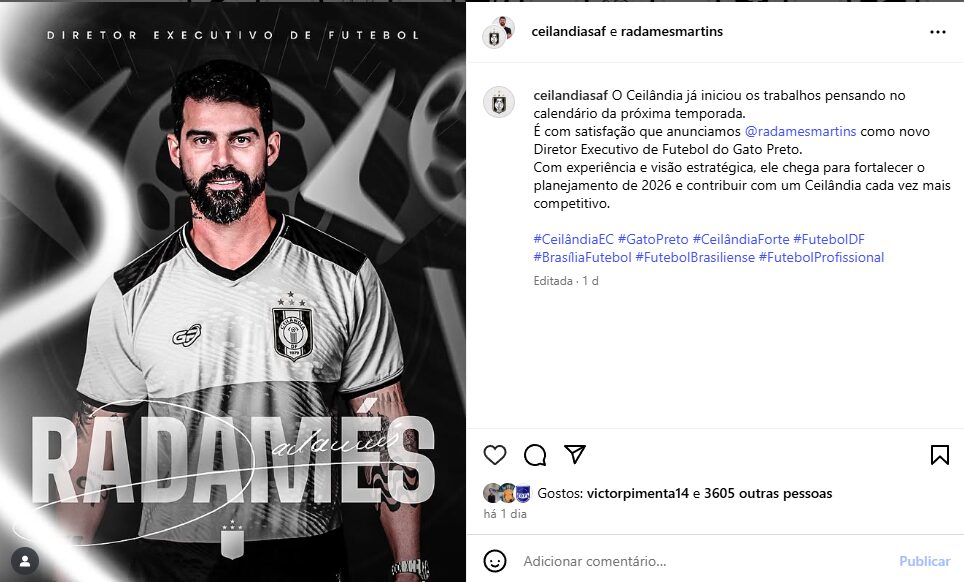Image resolution: width=964 pixels, height=582 pixels.
Task: Like the post with the heart icon
Action: click(x=495, y=455)
